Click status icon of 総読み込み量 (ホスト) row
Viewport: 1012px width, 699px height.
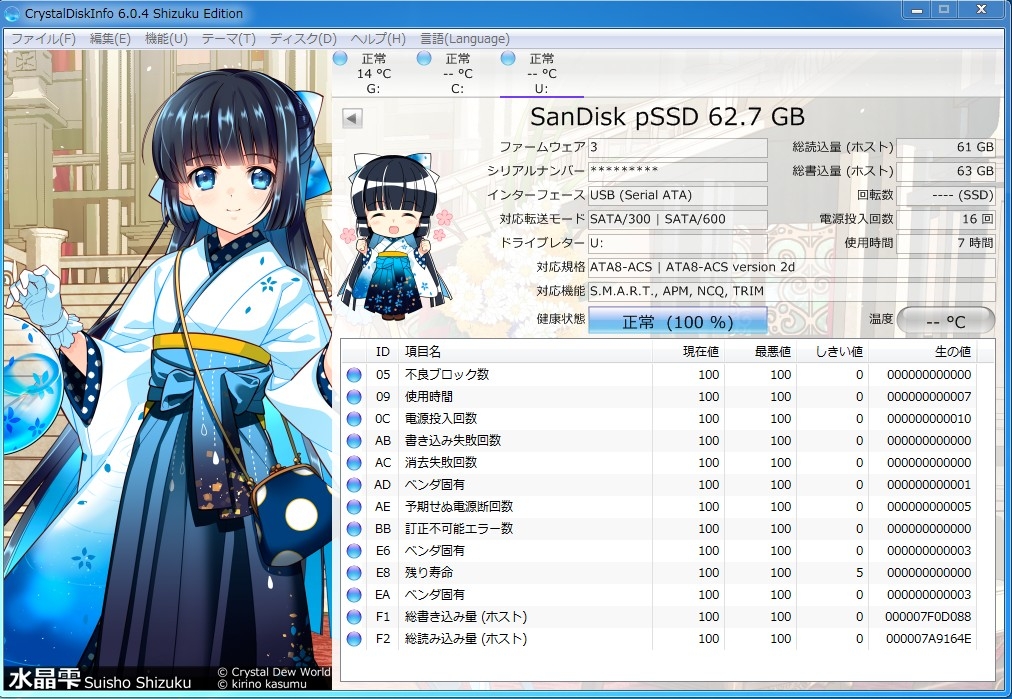[x=354, y=639]
